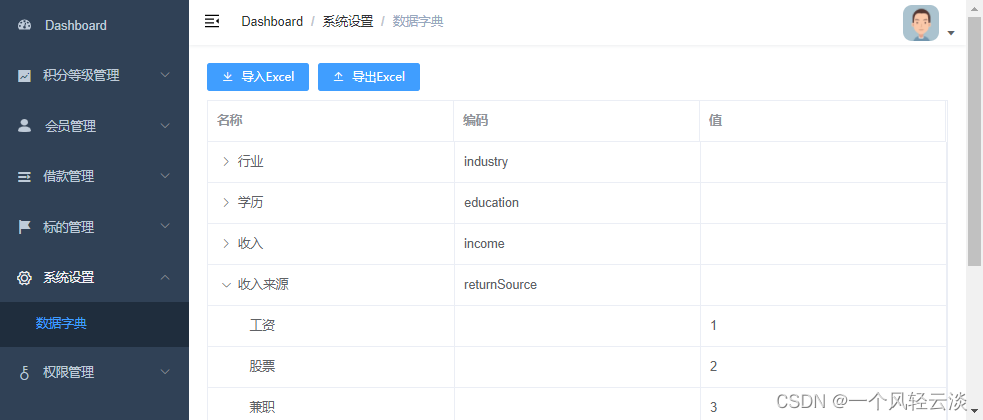
Task: Click the 行业 name text
Action: tap(251, 162)
